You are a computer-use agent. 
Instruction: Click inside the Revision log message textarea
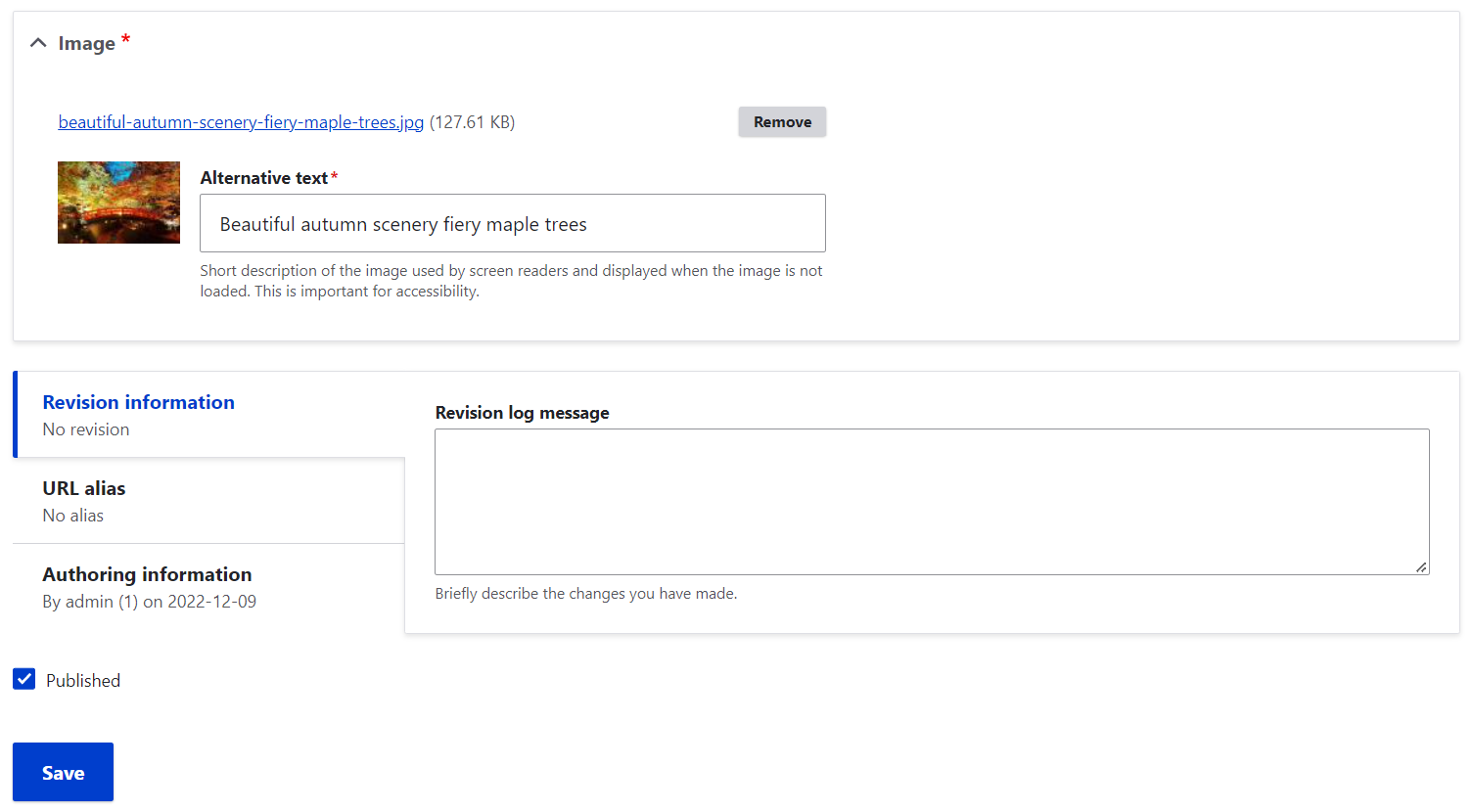[930, 499]
